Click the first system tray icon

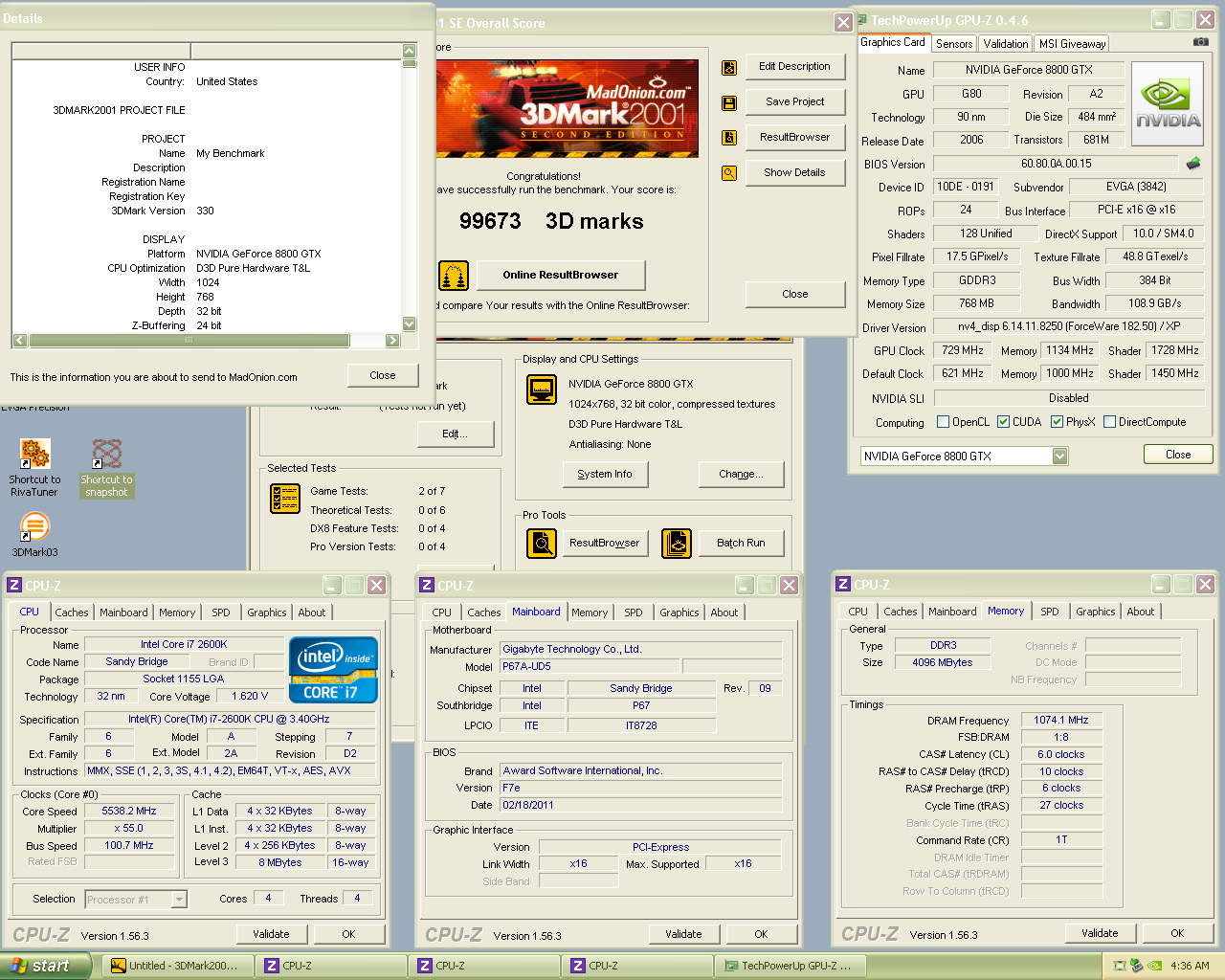[1119, 966]
